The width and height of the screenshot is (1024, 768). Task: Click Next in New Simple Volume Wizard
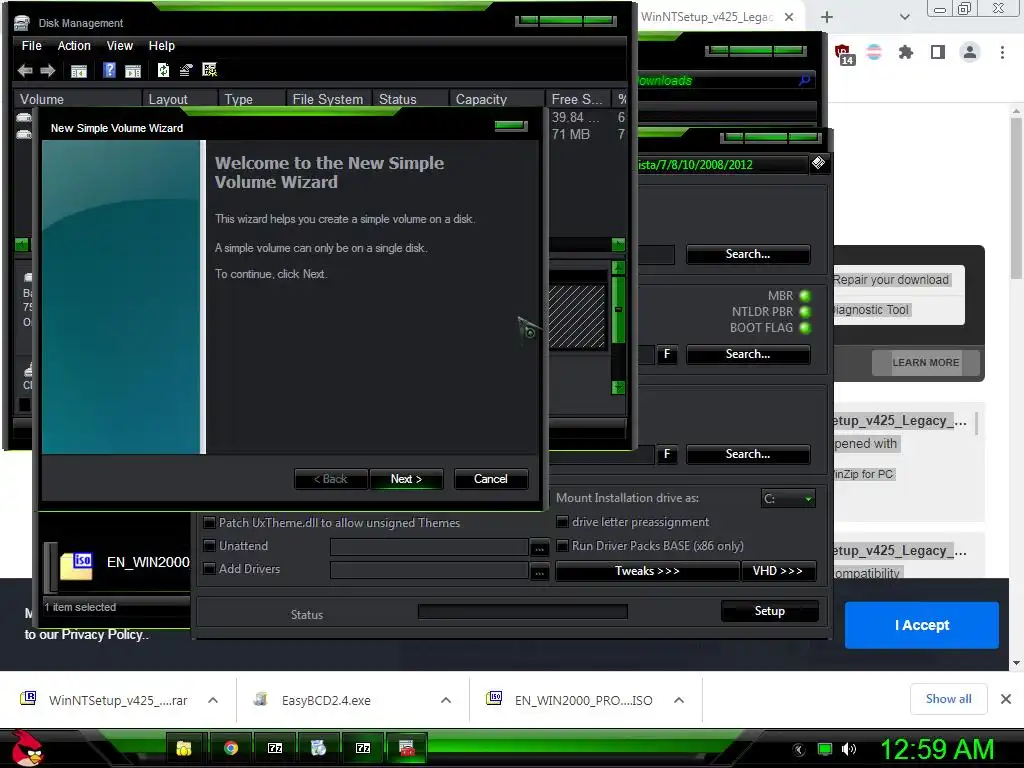point(406,479)
